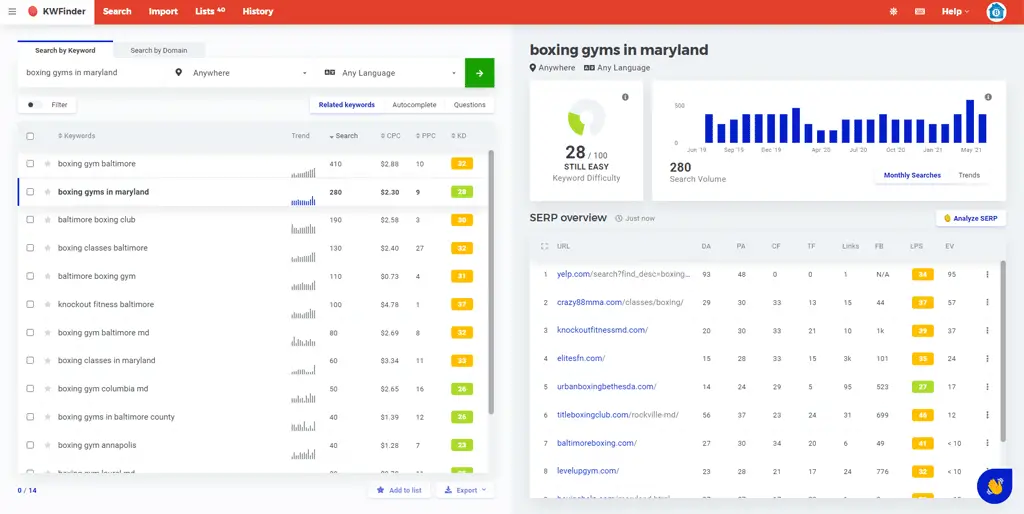1024x514 pixels.
Task: Switch to Search by Domain tab
Action: (x=159, y=50)
